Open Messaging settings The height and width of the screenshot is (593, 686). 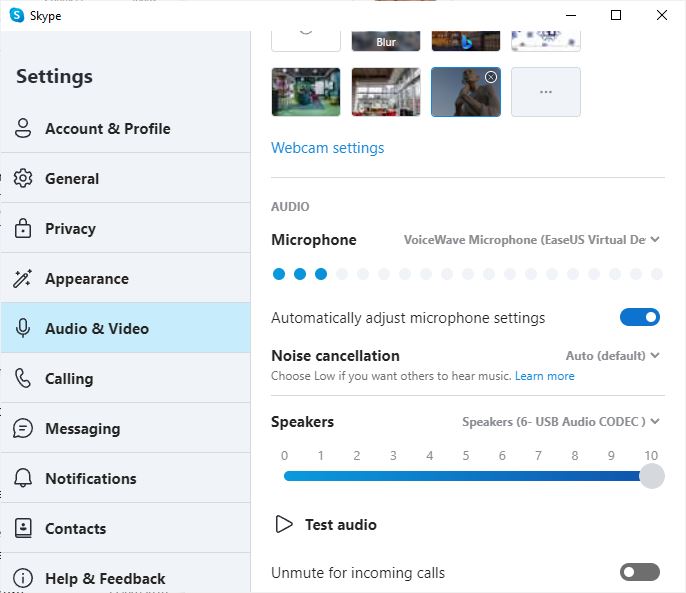coord(126,428)
